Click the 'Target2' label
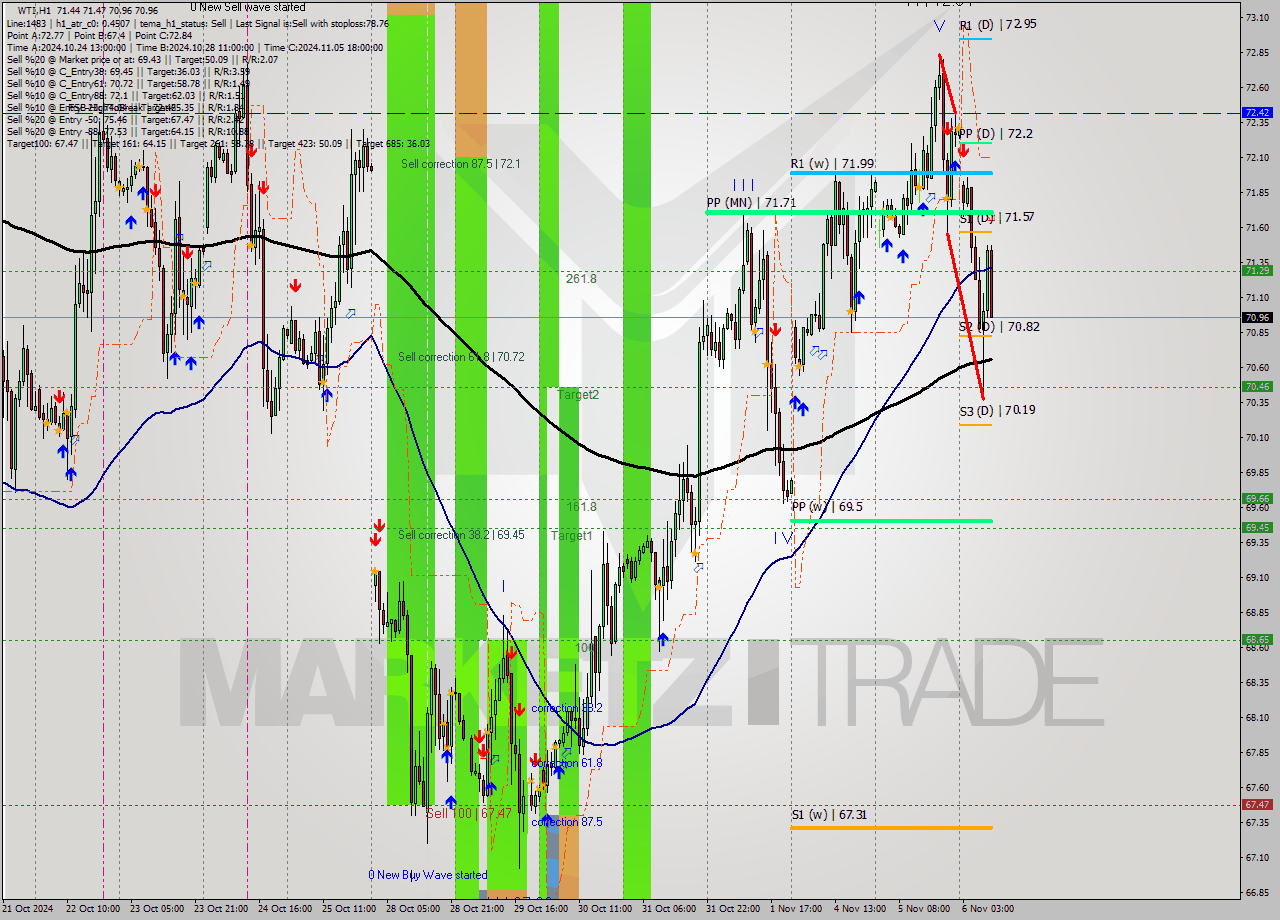 (578, 395)
